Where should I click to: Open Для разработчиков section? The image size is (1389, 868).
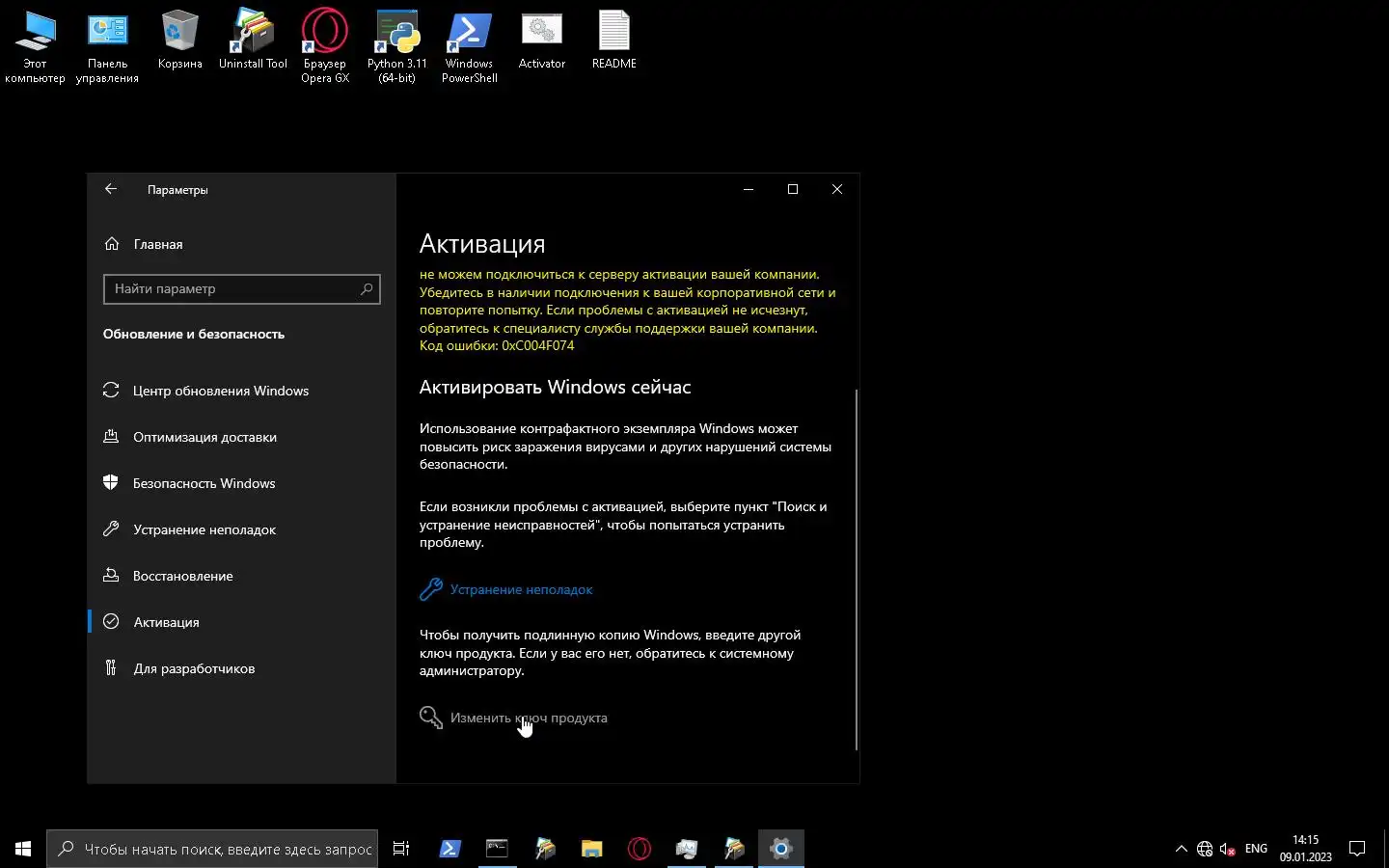(241, 668)
